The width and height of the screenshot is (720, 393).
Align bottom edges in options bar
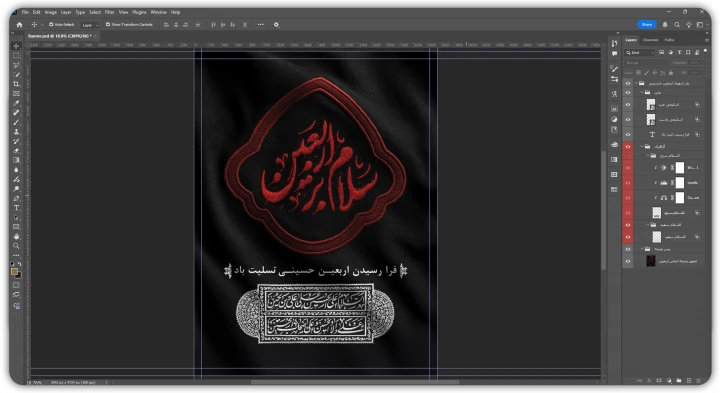coord(232,25)
